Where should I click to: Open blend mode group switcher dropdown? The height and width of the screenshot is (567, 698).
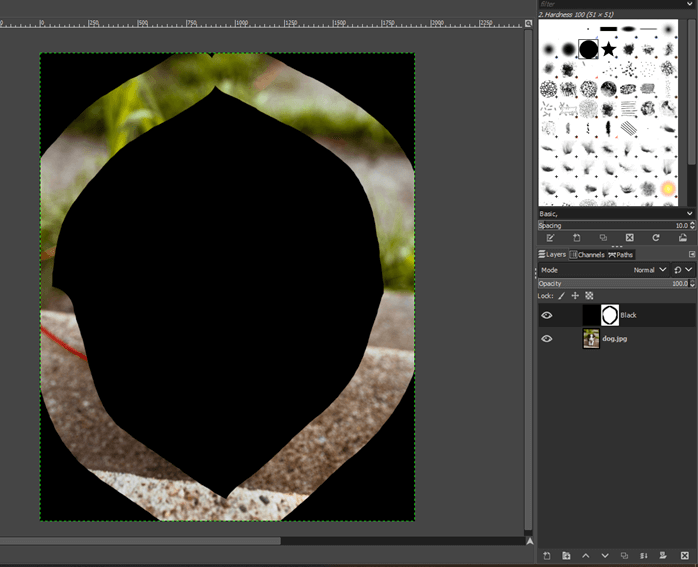683,270
